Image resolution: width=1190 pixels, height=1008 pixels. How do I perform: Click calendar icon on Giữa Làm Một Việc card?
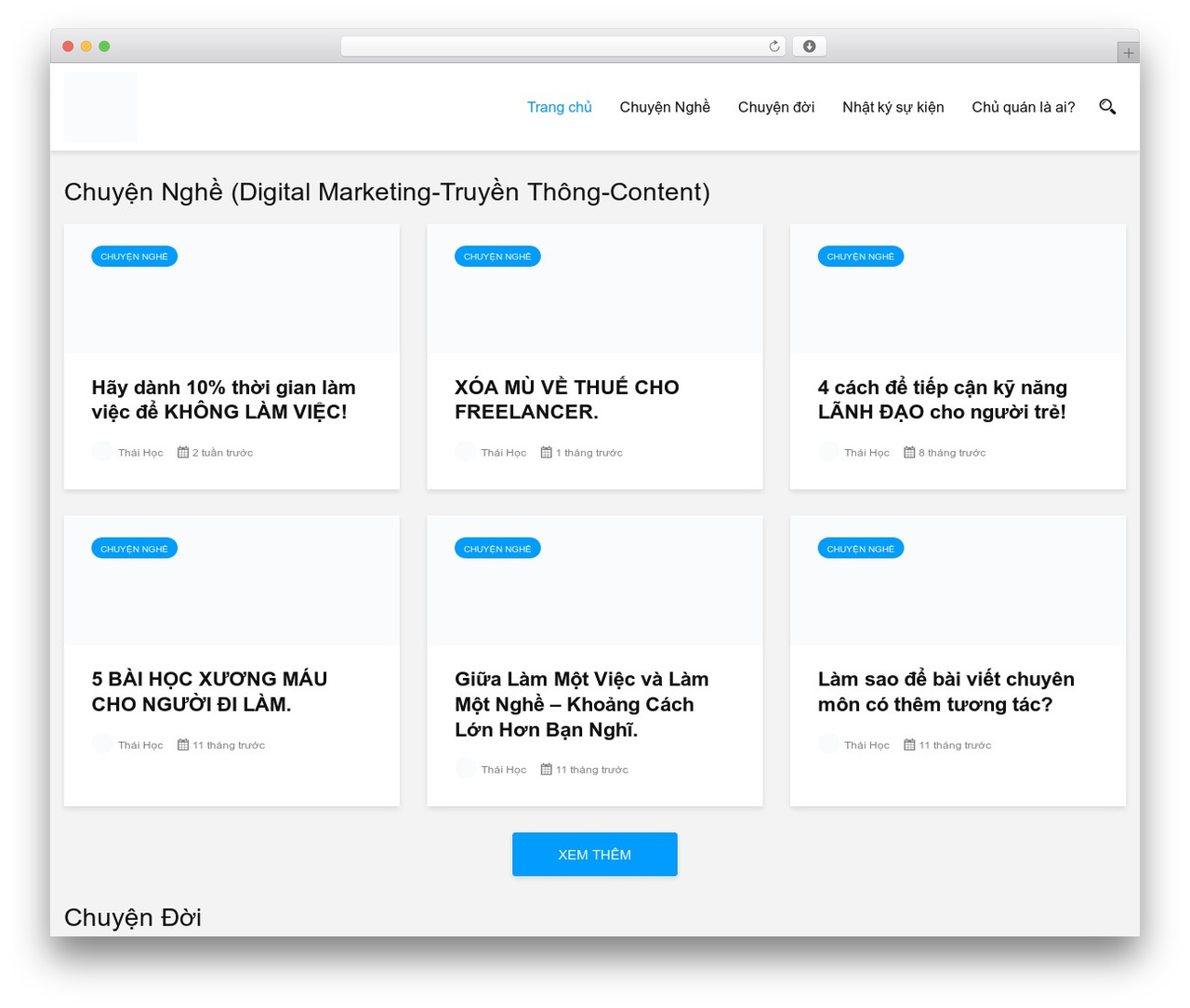point(547,769)
